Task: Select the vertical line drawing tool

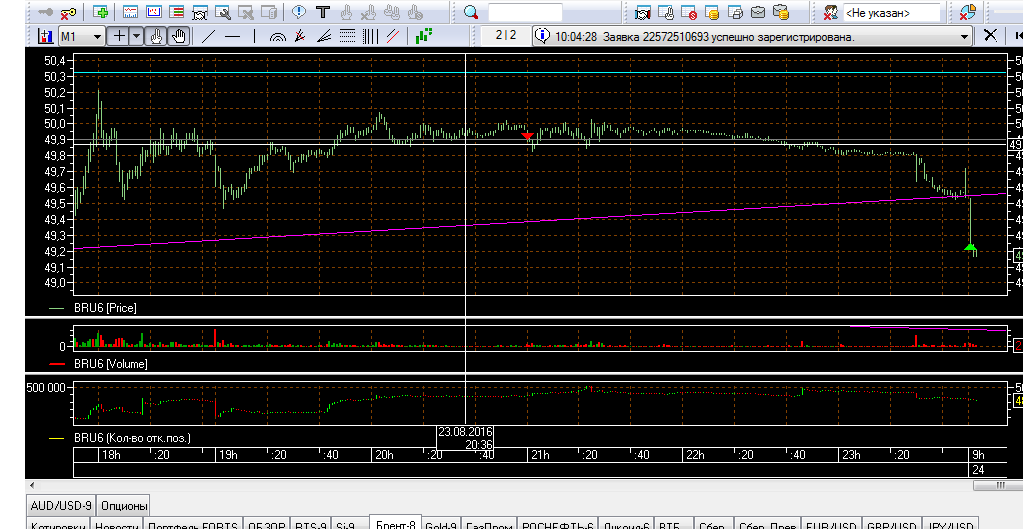Action: click(x=254, y=36)
